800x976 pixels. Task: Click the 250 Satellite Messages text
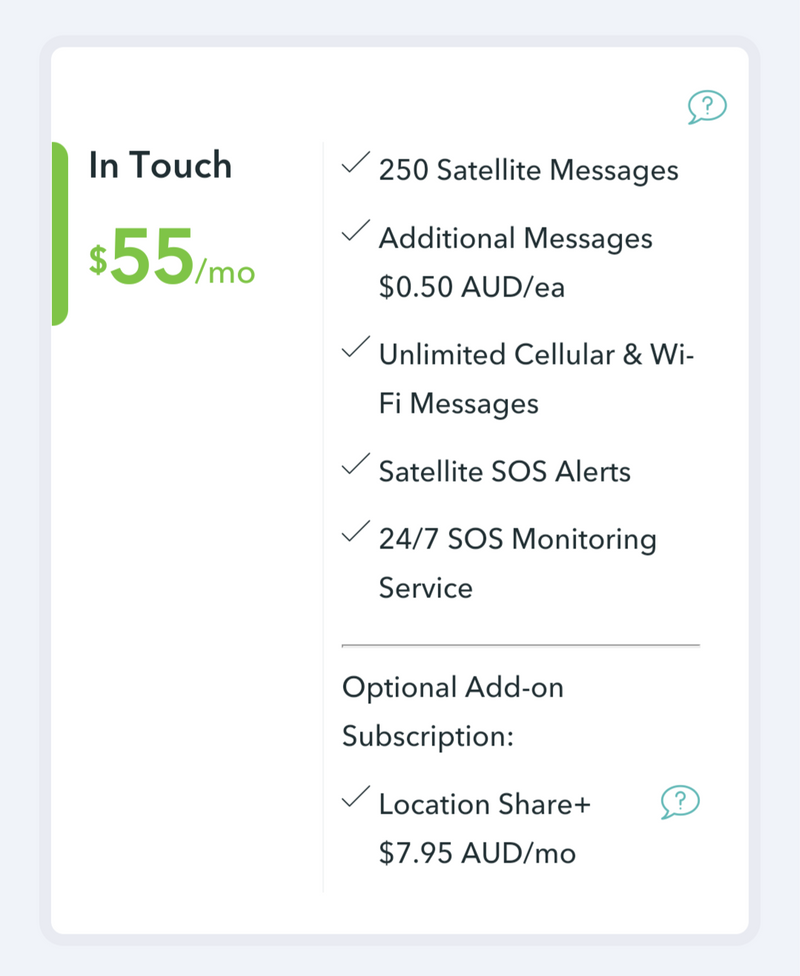528,170
